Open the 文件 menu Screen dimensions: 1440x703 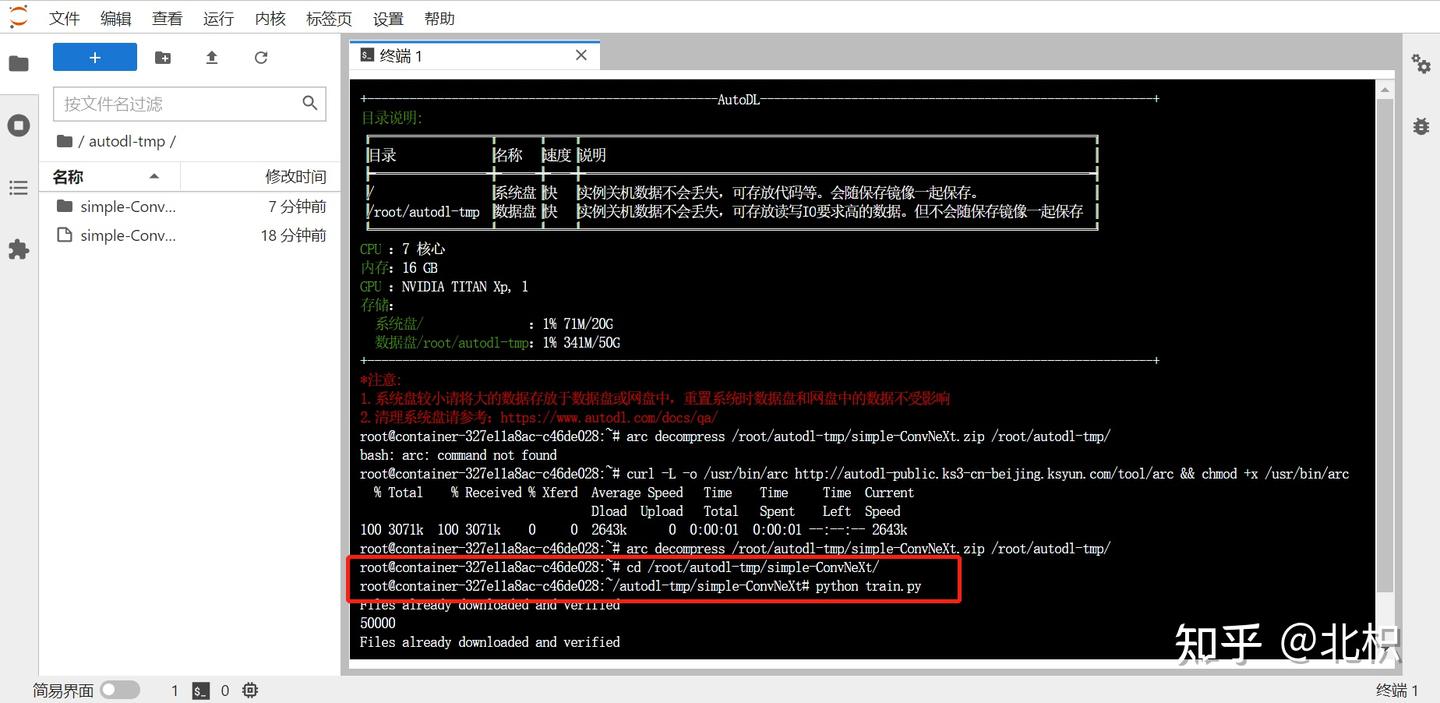pyautogui.click(x=64, y=17)
